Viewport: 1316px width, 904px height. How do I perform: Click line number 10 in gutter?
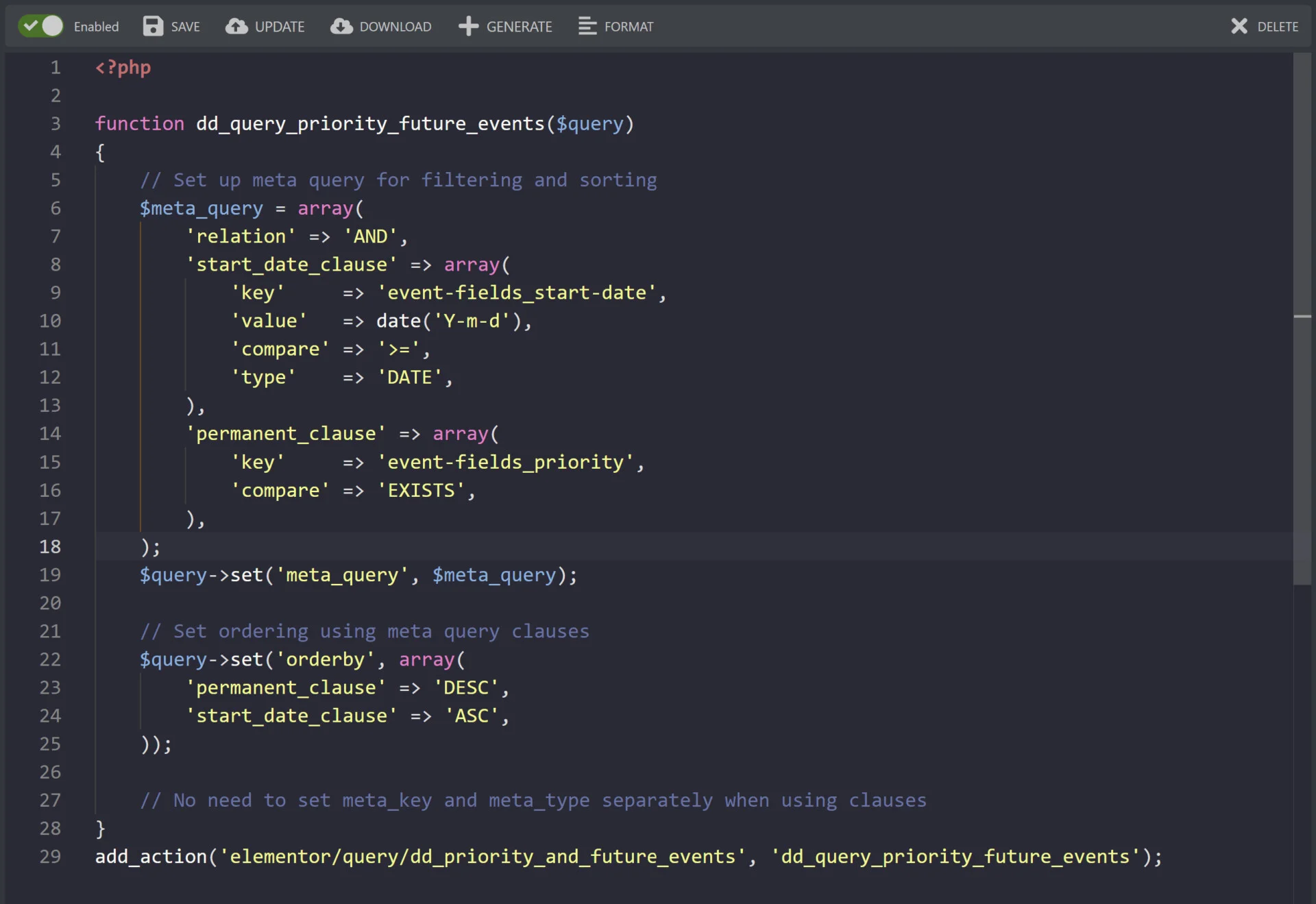(50, 320)
